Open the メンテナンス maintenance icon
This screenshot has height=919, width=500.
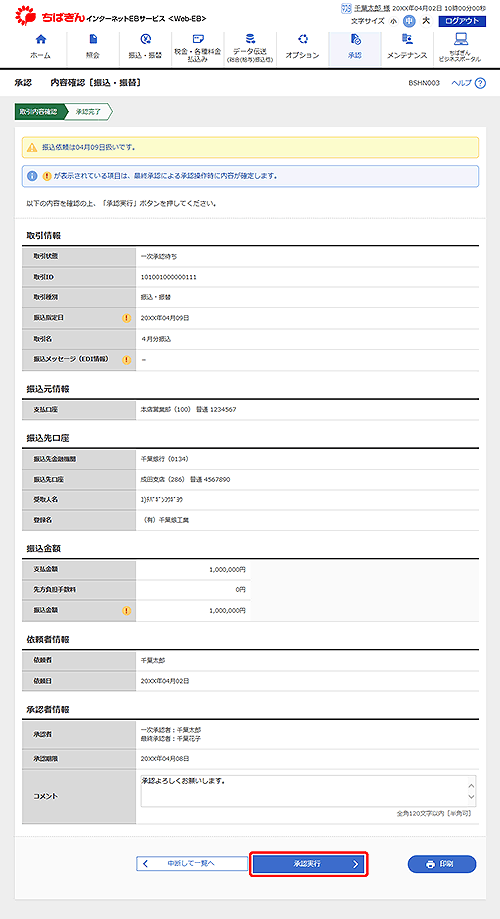click(x=407, y=40)
